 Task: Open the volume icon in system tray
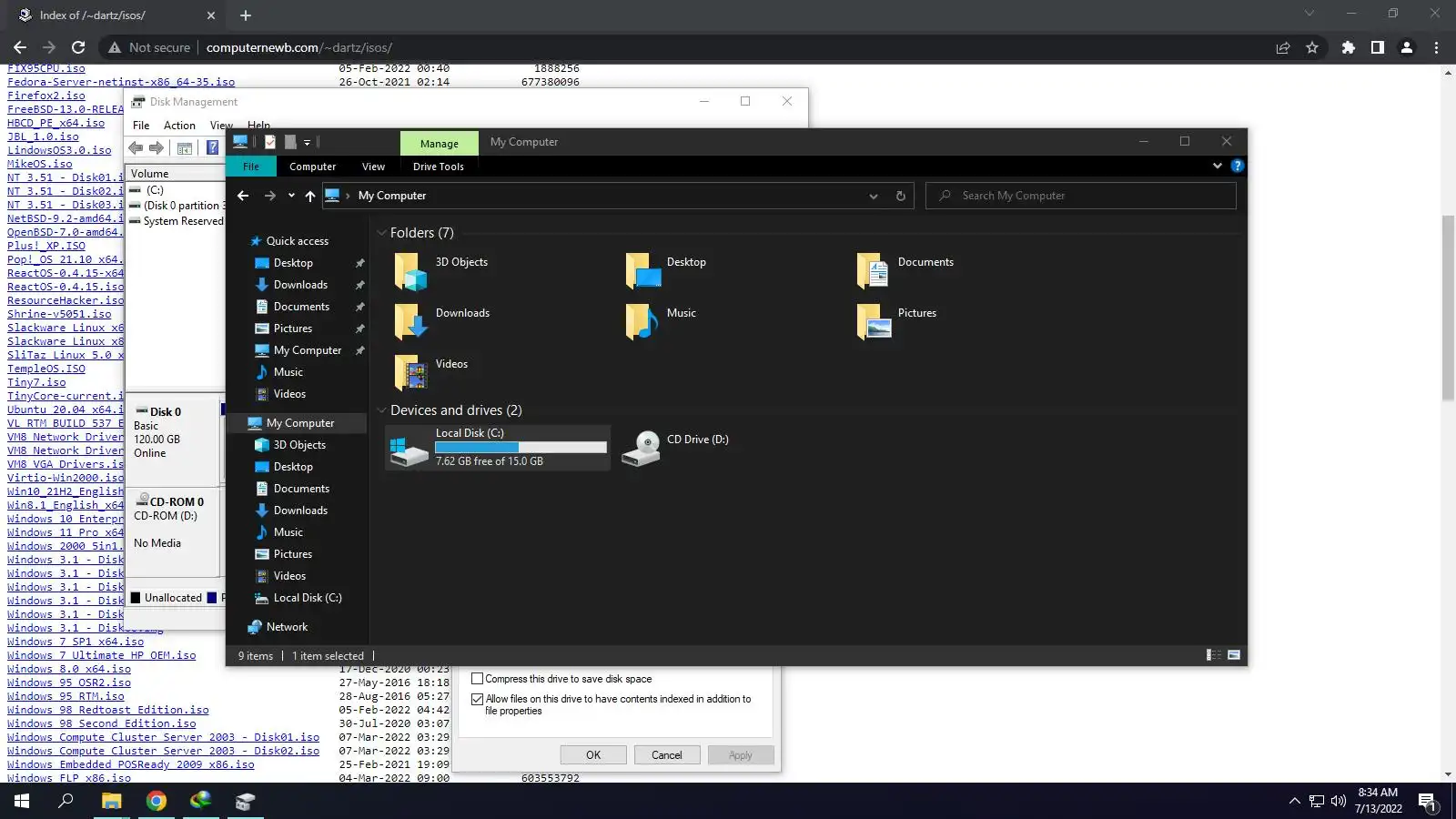click(x=1338, y=801)
